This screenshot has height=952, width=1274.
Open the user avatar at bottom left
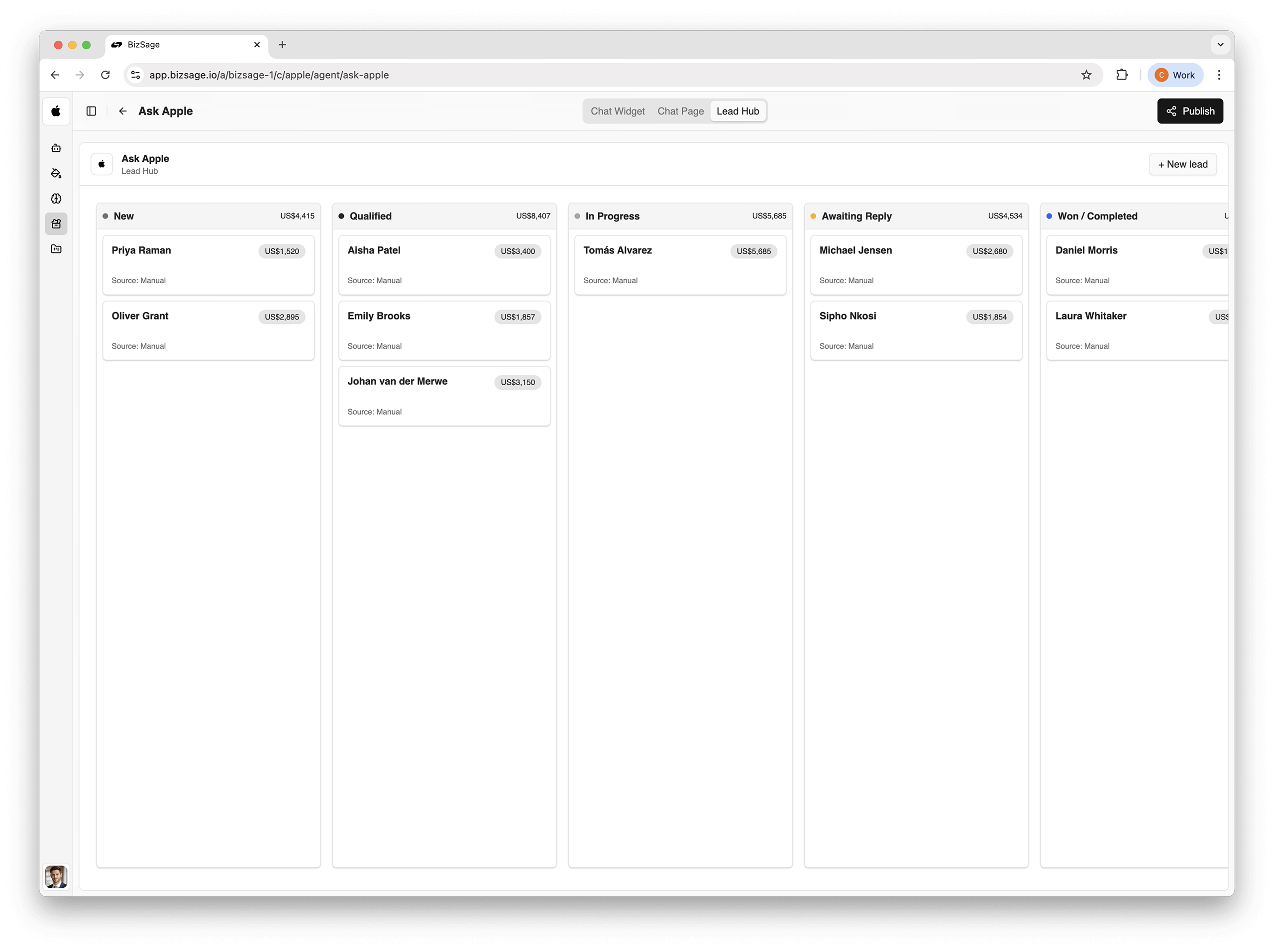click(x=56, y=876)
